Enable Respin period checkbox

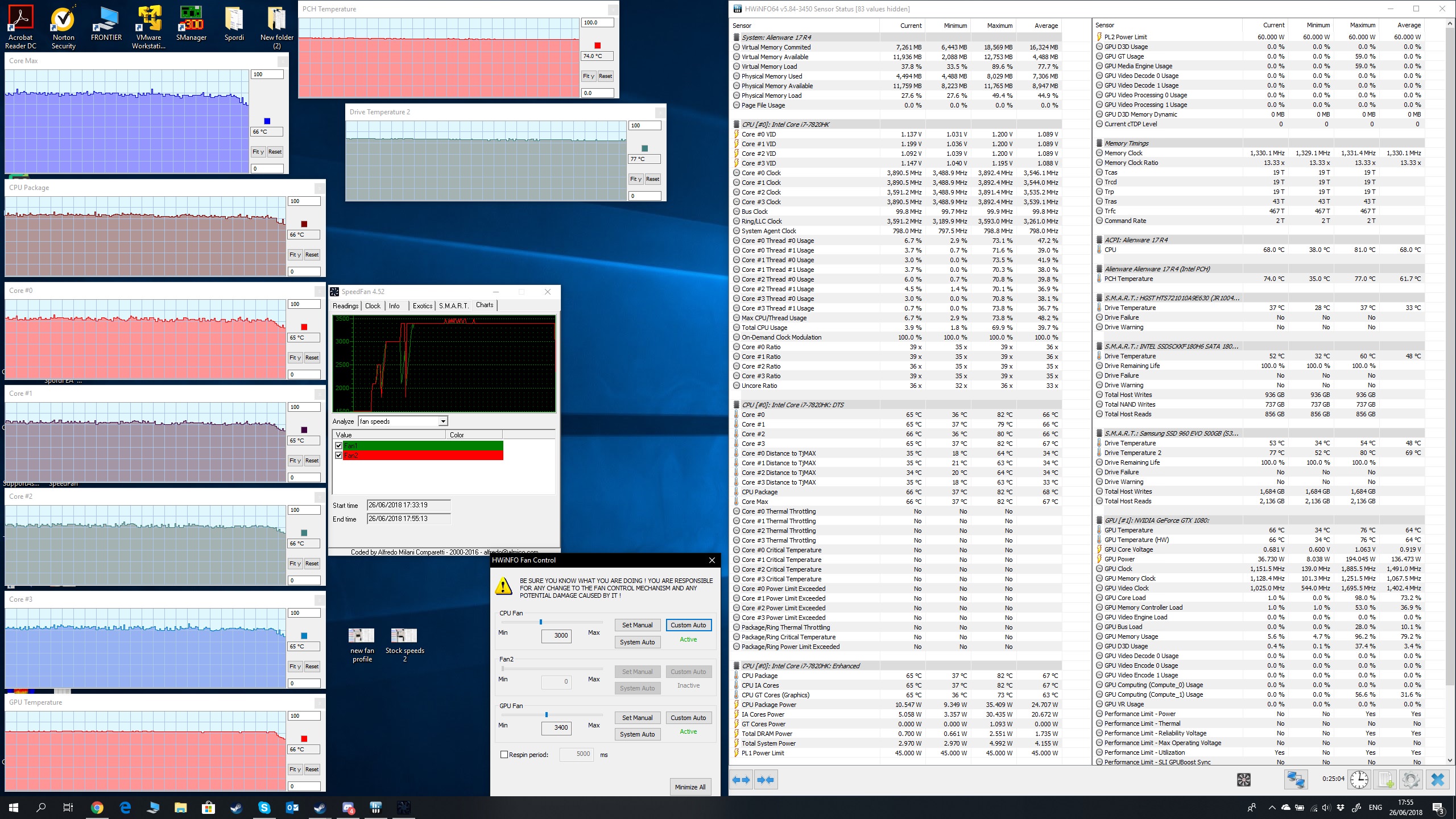click(x=504, y=755)
